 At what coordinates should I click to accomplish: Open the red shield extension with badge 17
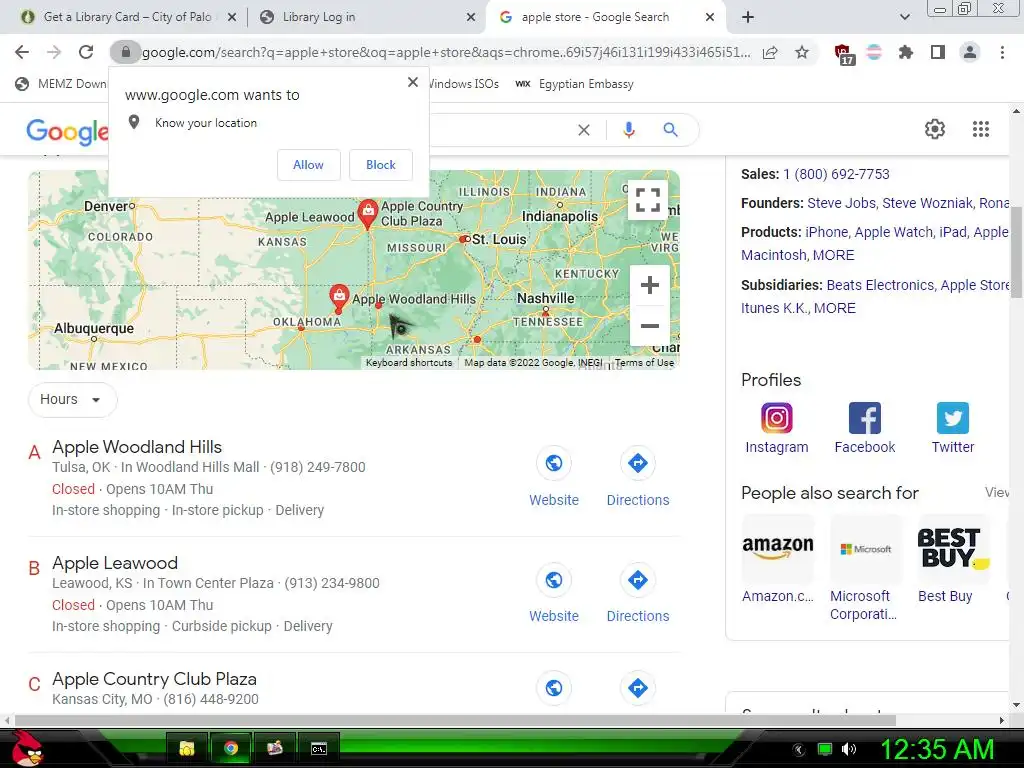[843, 54]
